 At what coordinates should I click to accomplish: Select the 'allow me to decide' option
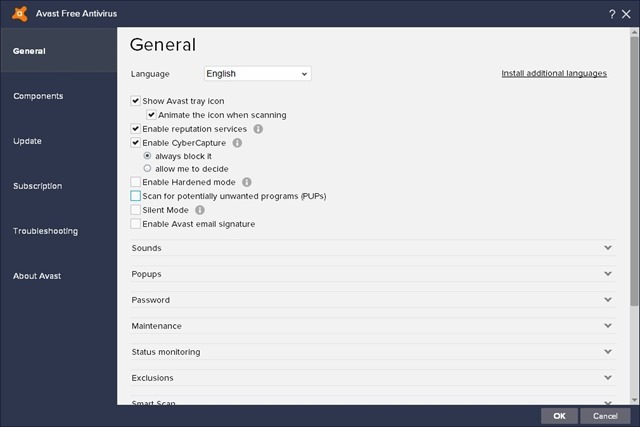pos(148,169)
